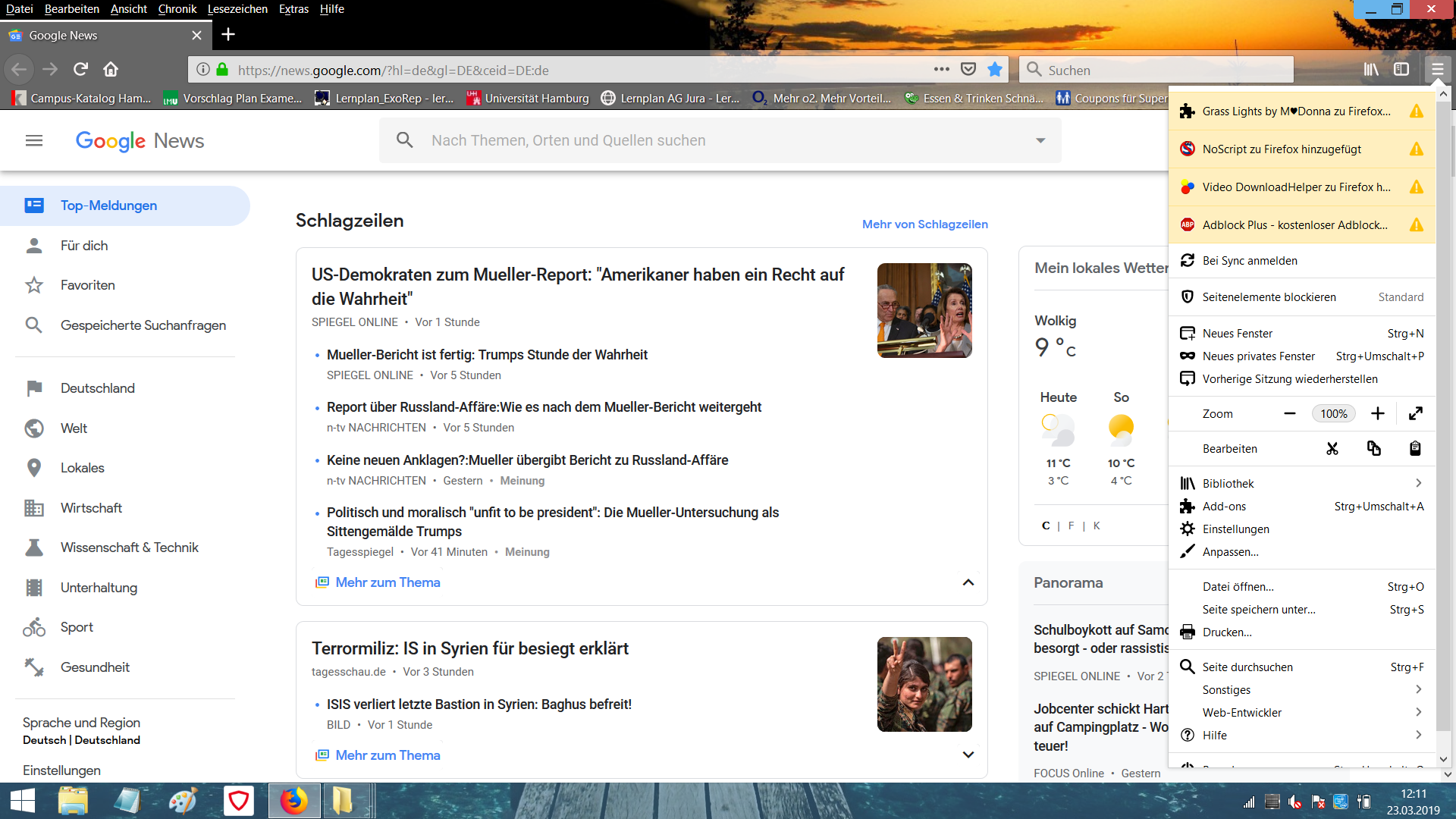Click the Pocket save icon in the address bar
Image resolution: width=1456 pixels, height=819 pixels.
[968, 70]
